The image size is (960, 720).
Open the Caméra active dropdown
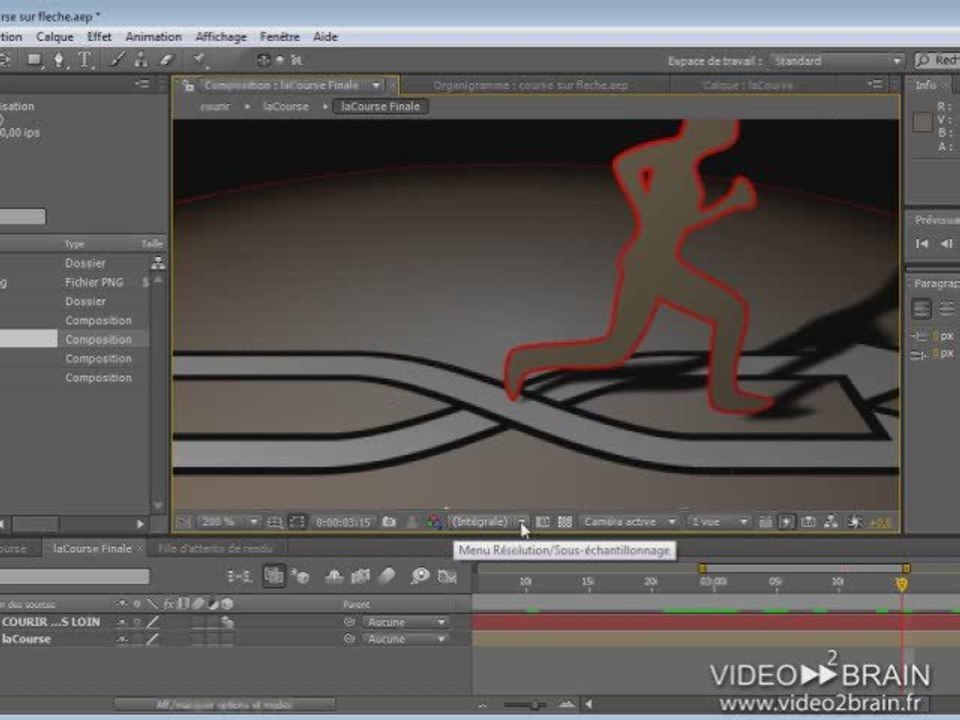click(x=629, y=522)
